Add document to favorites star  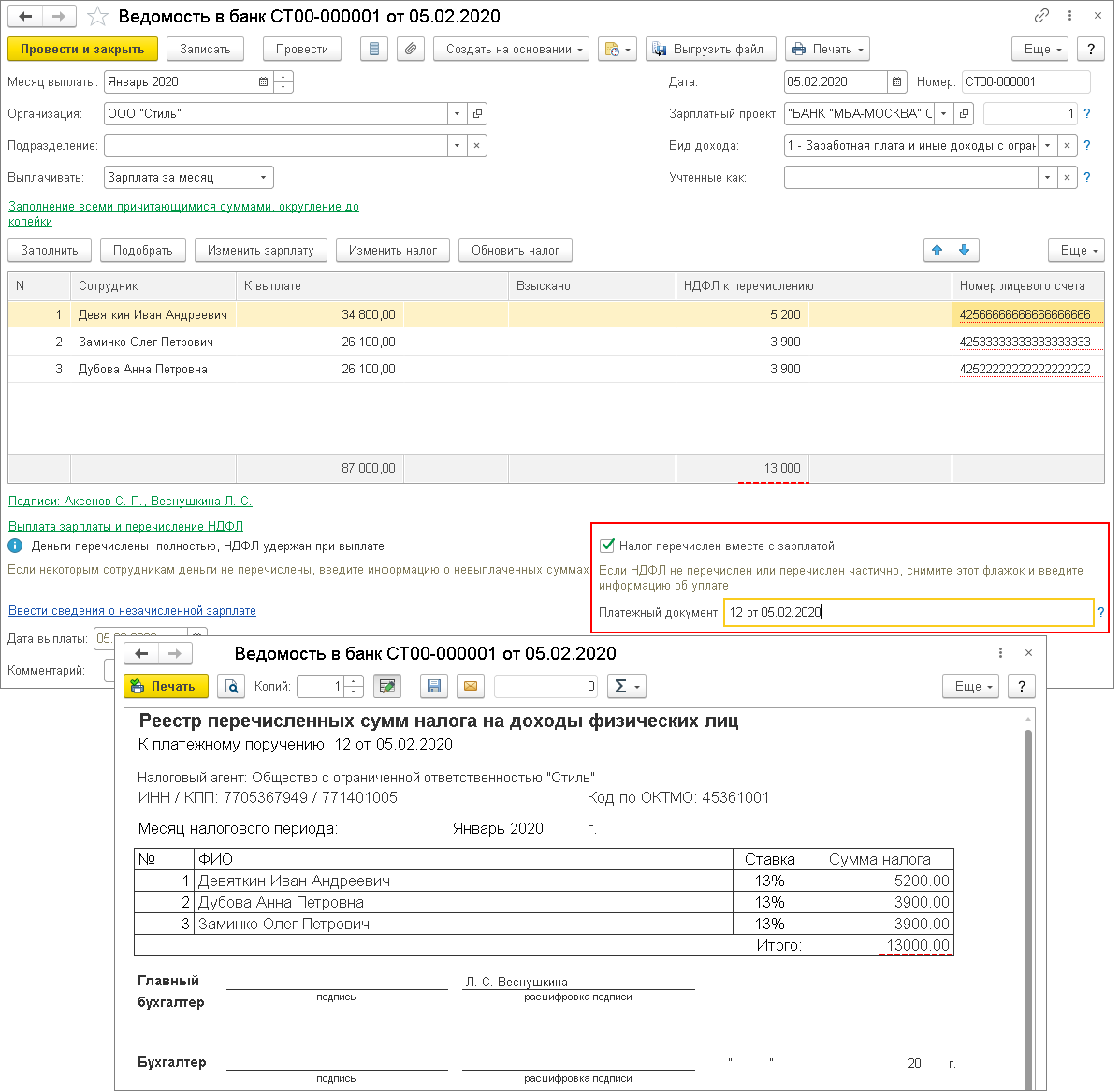(97, 17)
